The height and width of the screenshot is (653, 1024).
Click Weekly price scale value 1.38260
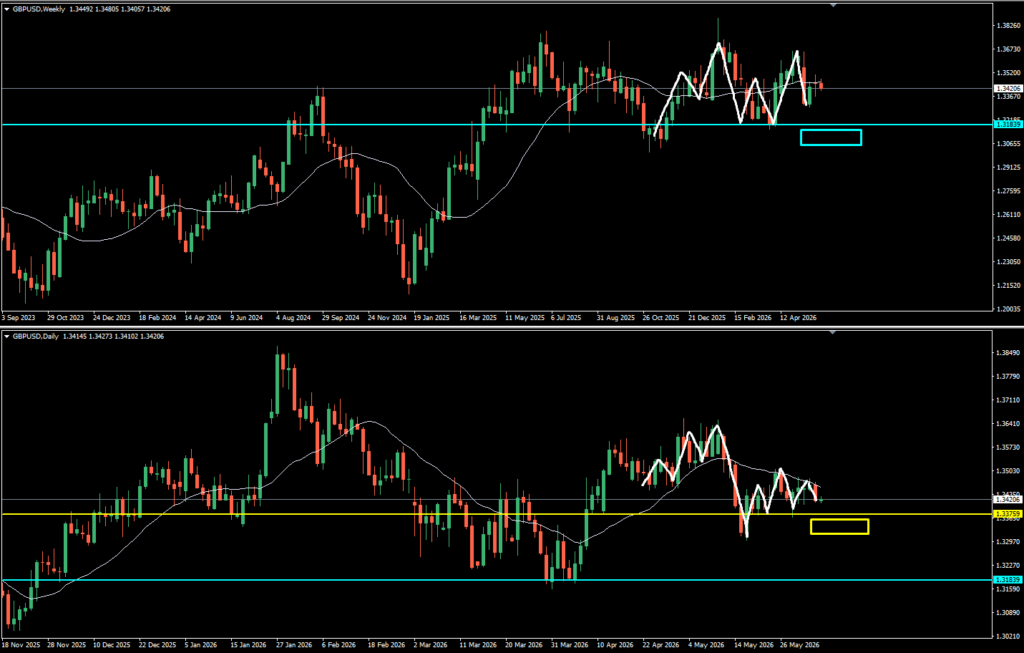(x=1009, y=25)
